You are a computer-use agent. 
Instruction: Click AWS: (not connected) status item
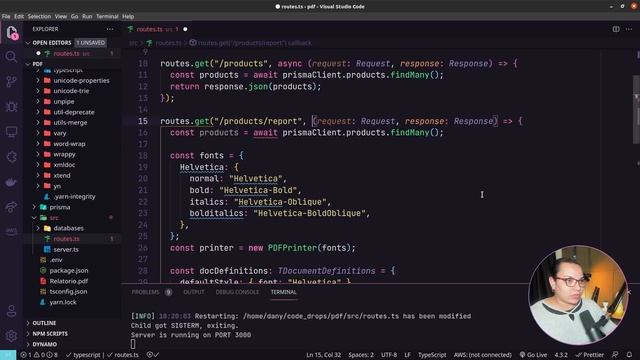[482, 355]
